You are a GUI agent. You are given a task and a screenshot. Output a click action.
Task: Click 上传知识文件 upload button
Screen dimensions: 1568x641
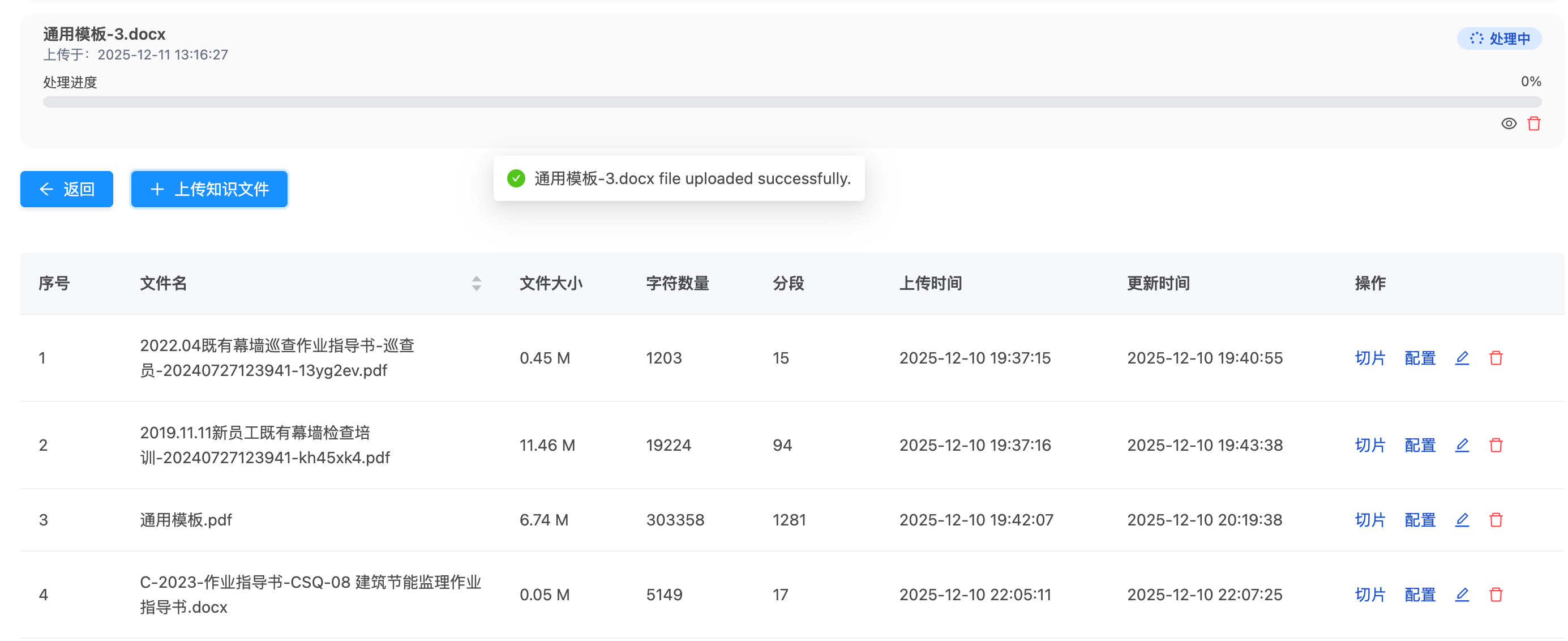[x=209, y=189]
